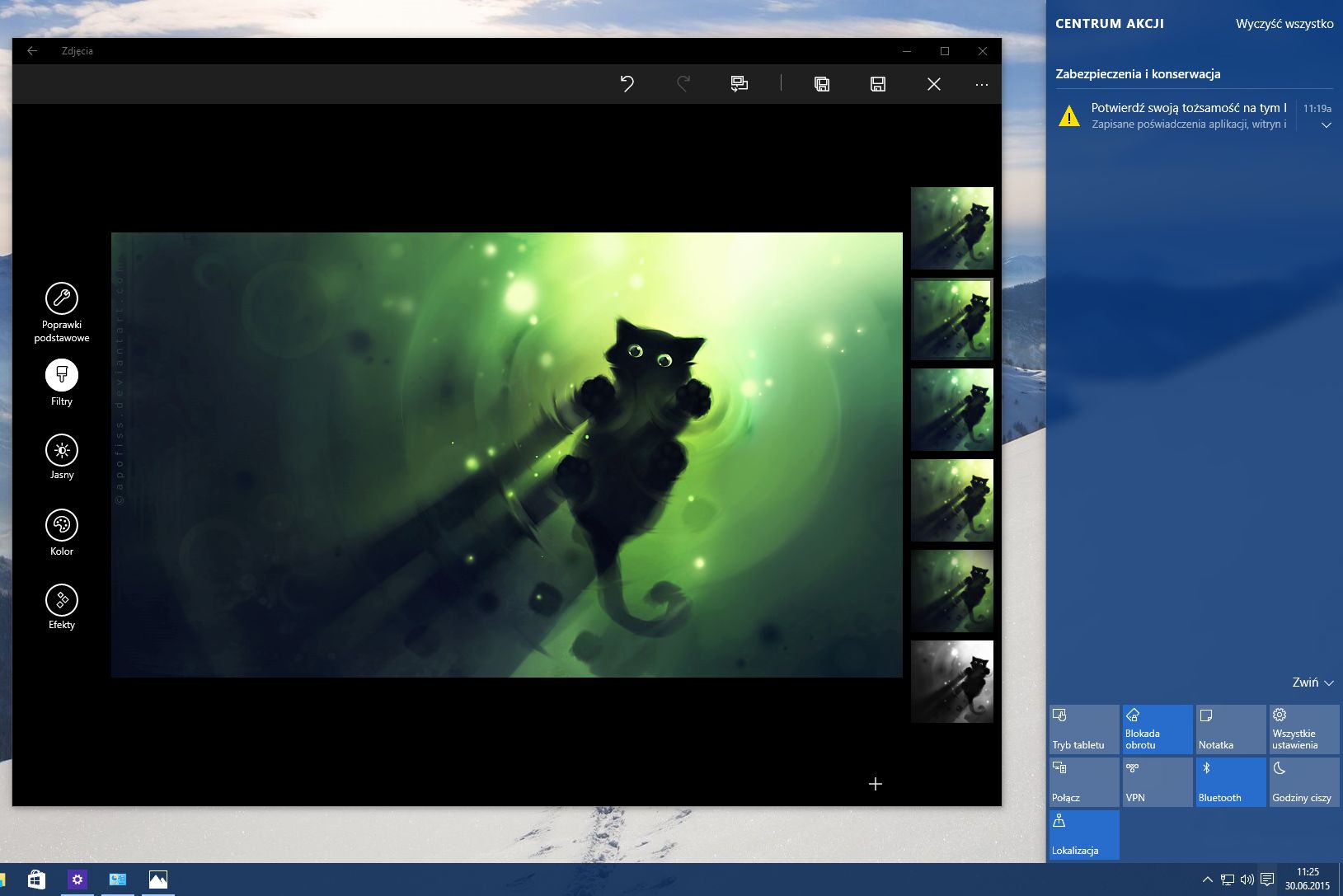Image resolution: width=1343 pixels, height=896 pixels.
Task: Open the Potwierdź swoją tożsamość notification
Action: click(1189, 115)
